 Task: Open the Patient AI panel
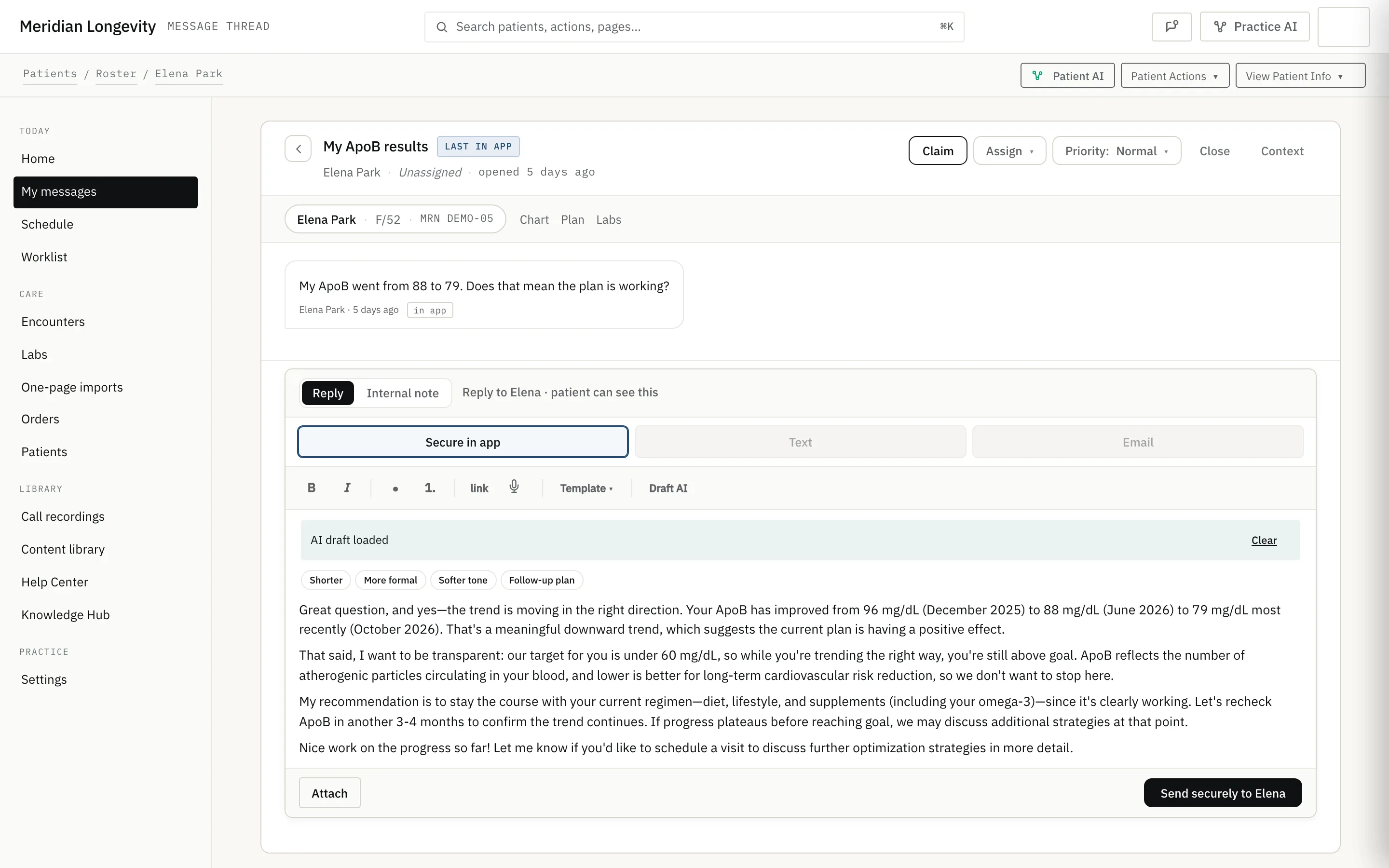pos(1067,76)
